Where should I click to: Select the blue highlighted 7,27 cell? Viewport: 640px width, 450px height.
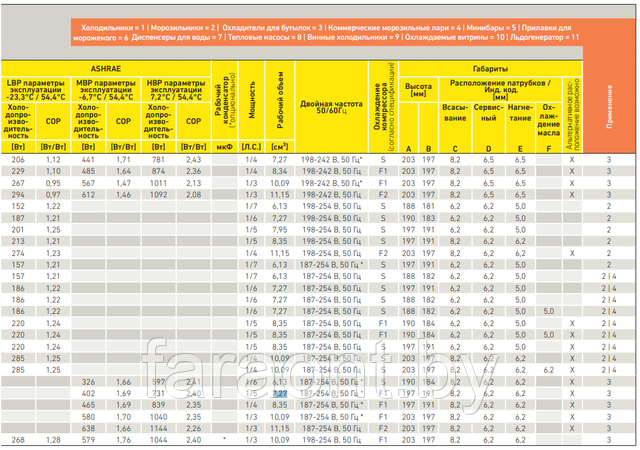pos(281,394)
